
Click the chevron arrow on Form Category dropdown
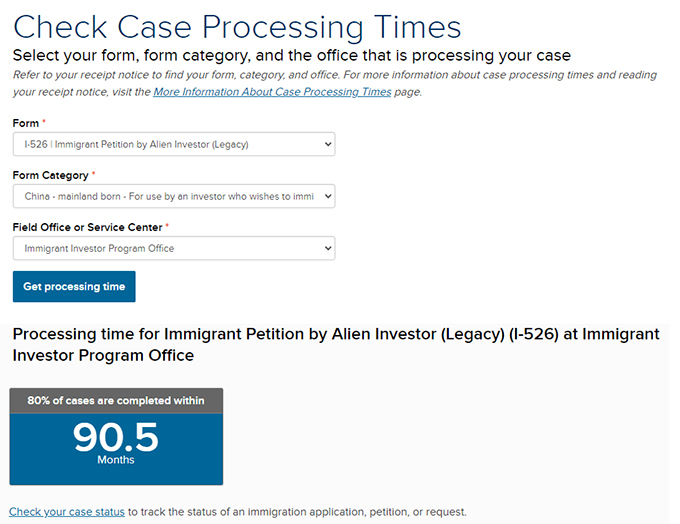328,196
